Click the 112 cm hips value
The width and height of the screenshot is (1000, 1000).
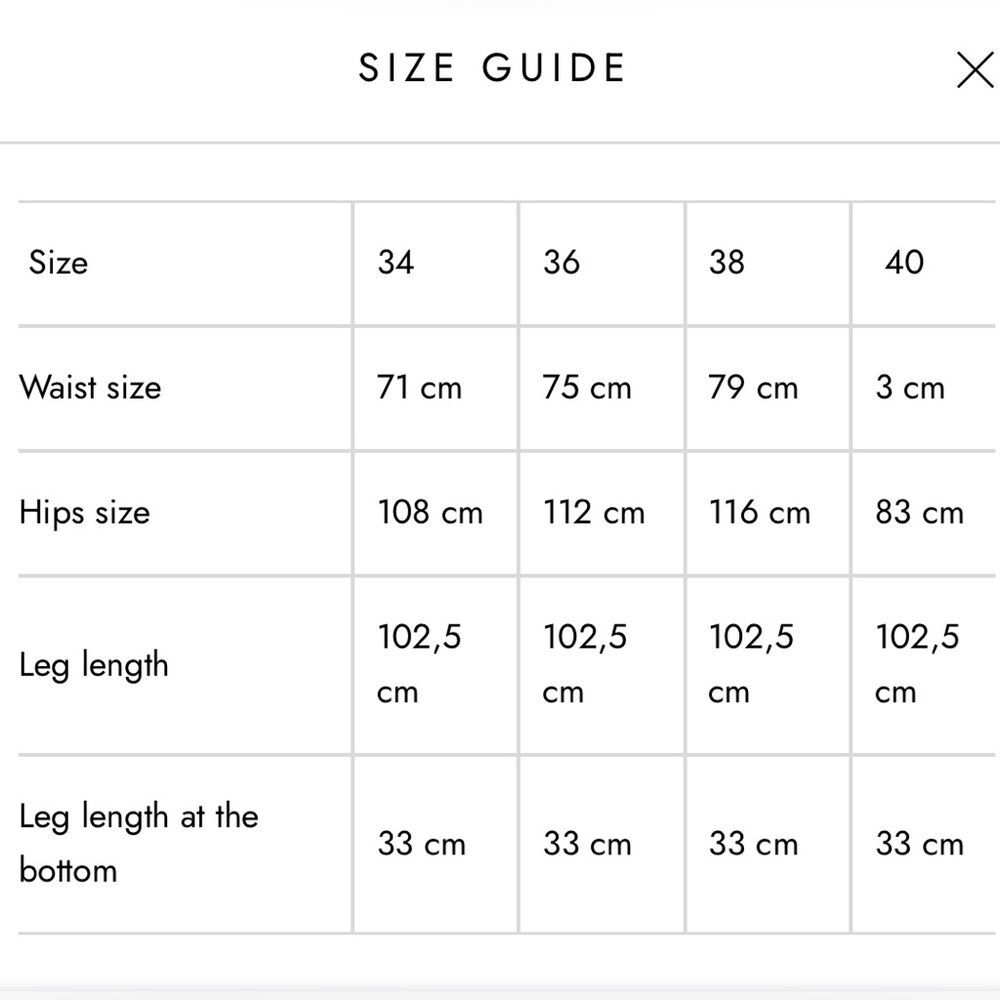[594, 513]
